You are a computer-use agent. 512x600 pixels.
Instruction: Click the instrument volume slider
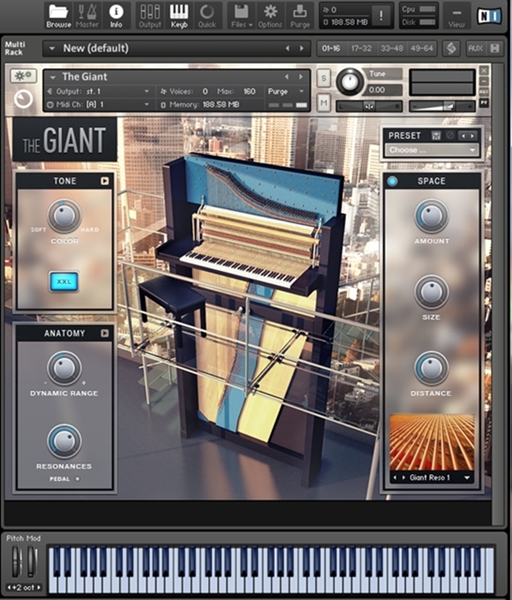442,106
